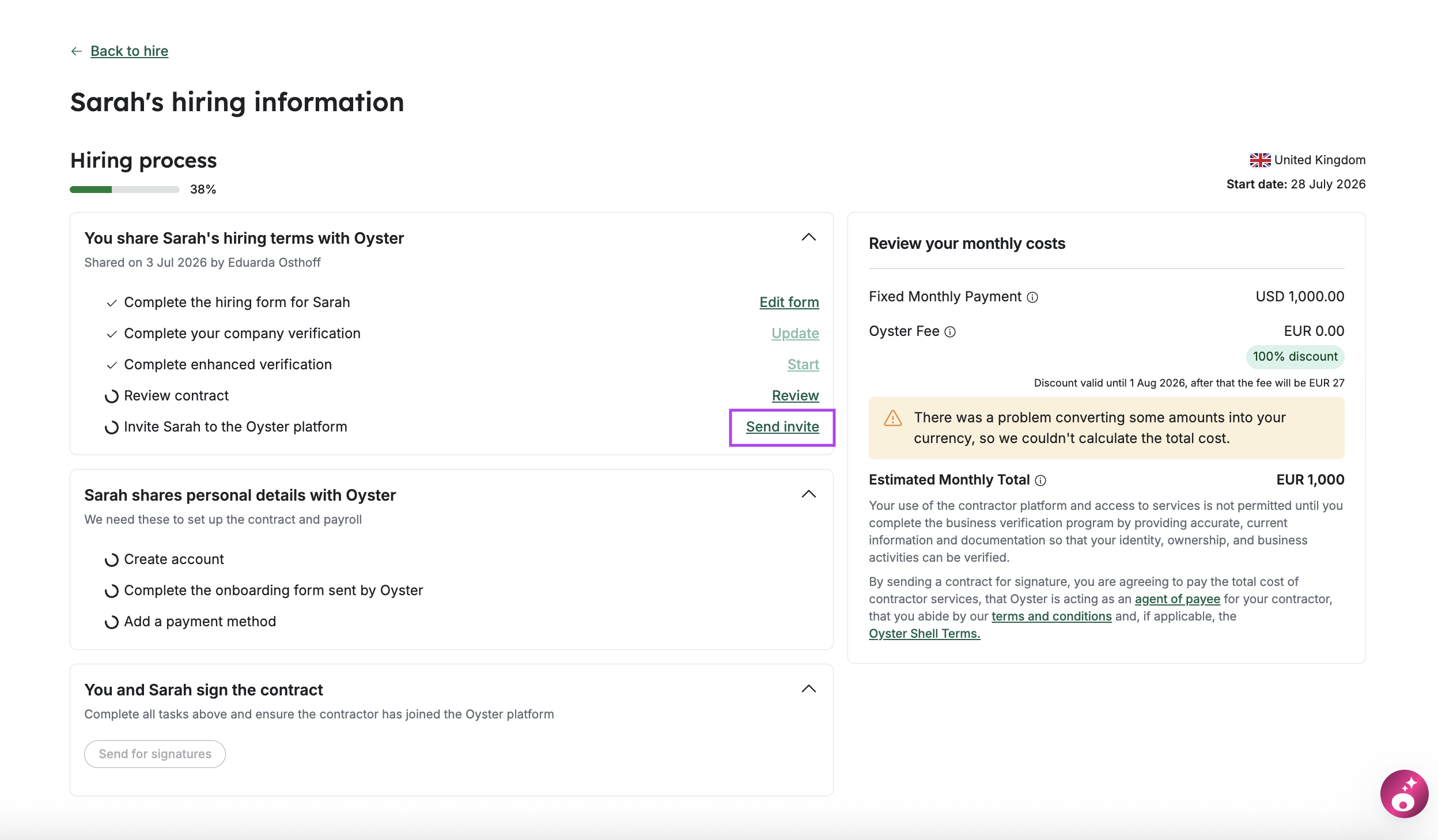Collapse the You share Sarah's hiring terms section
The image size is (1438, 840).
[x=809, y=237]
